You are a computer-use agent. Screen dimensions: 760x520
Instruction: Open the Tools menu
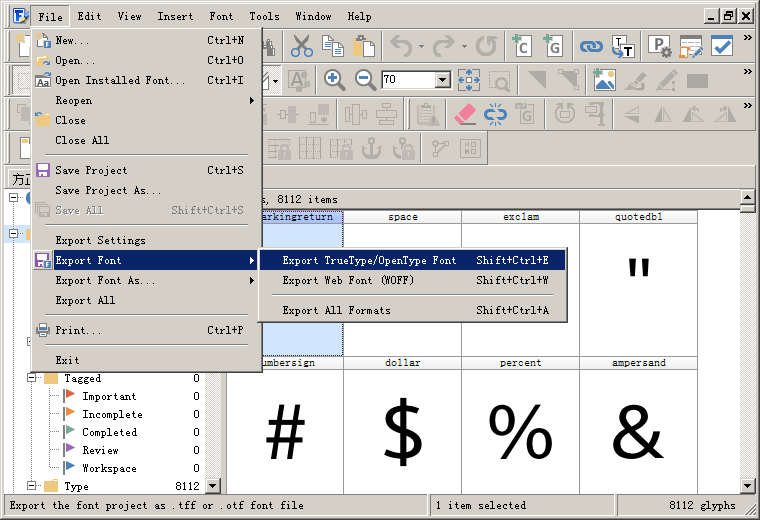pos(265,16)
